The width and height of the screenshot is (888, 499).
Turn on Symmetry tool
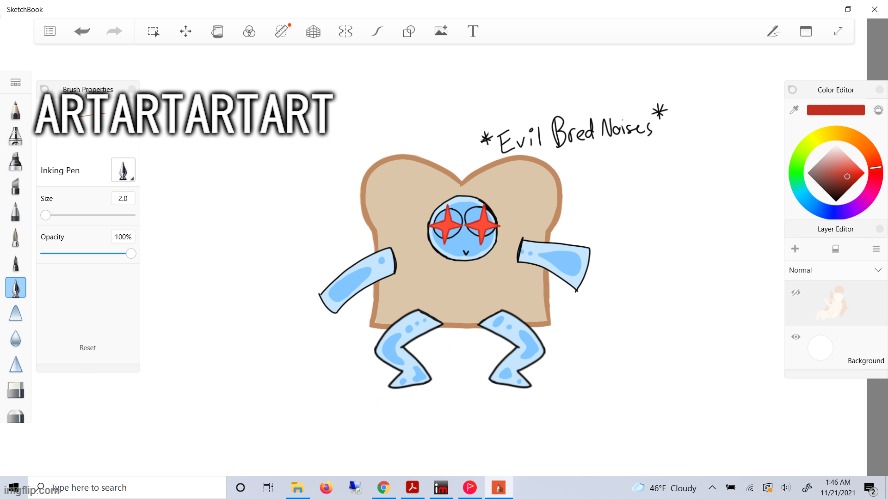coord(345,31)
